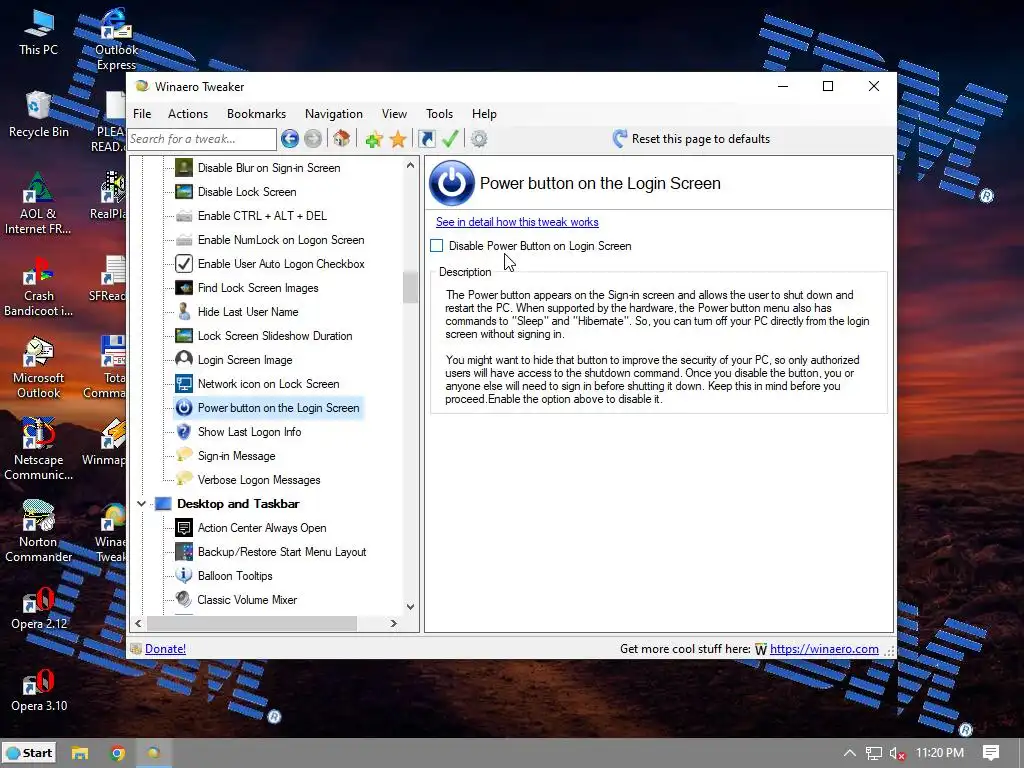Open the View menu
This screenshot has width=1024, height=768.
coord(394,114)
